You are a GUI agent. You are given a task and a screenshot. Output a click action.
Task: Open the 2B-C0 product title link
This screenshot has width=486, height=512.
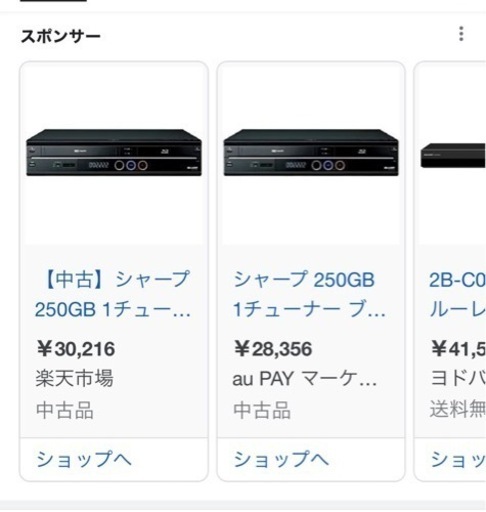point(457,294)
